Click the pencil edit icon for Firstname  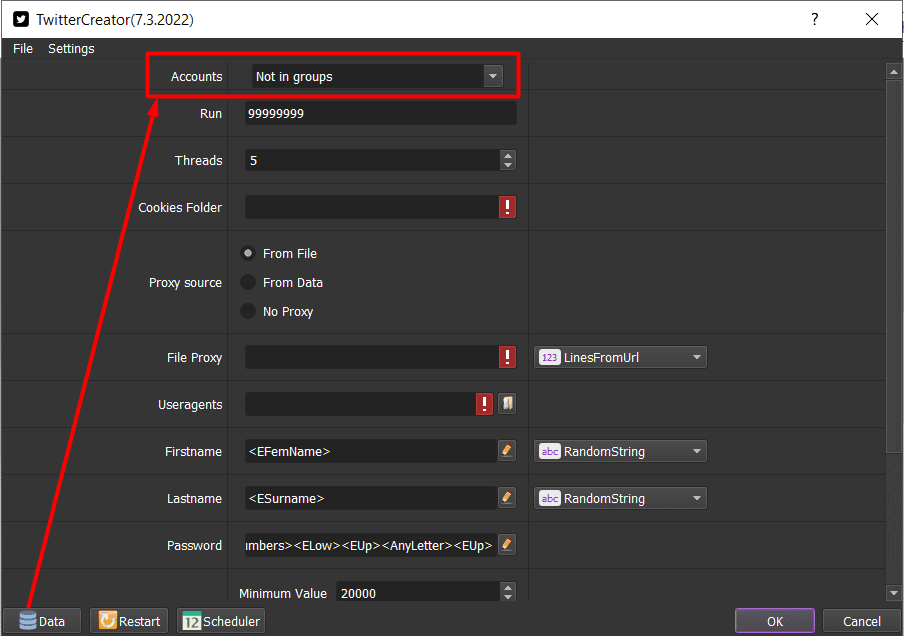[507, 451]
